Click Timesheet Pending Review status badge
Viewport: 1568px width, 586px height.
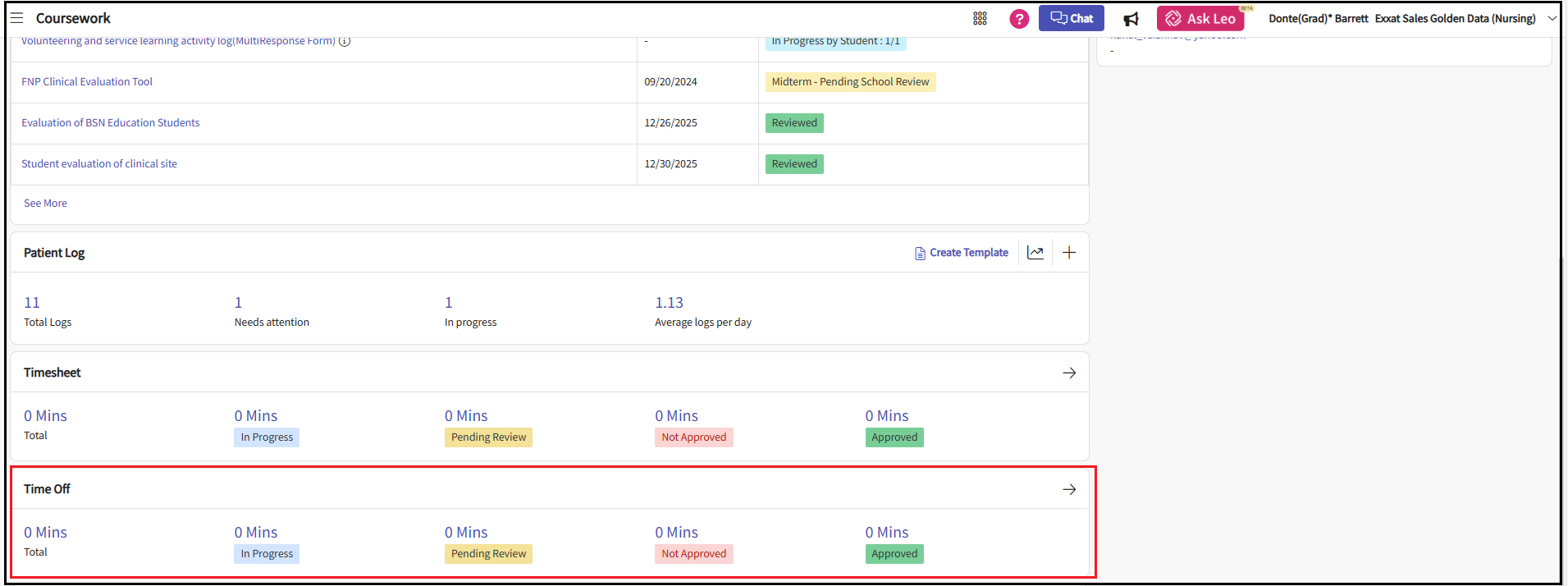point(488,437)
